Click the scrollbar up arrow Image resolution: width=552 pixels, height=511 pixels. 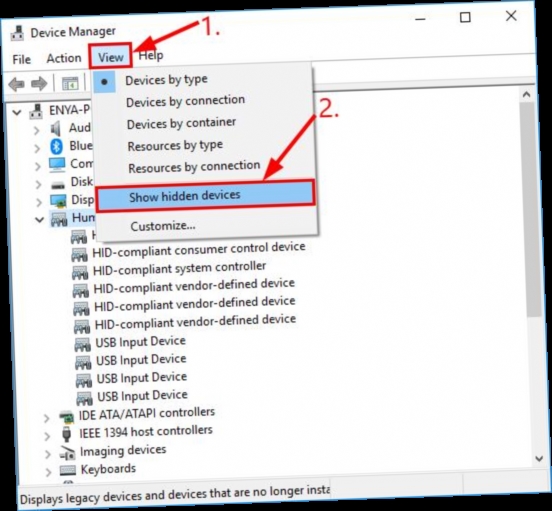tap(526, 94)
